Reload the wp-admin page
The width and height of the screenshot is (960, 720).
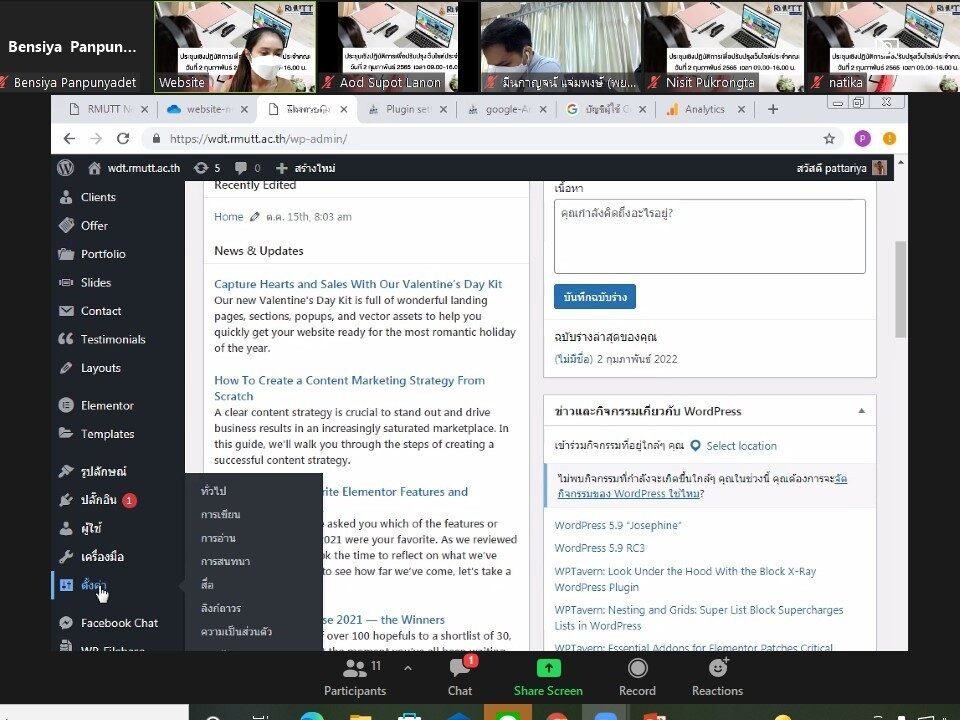pyautogui.click(x=123, y=139)
